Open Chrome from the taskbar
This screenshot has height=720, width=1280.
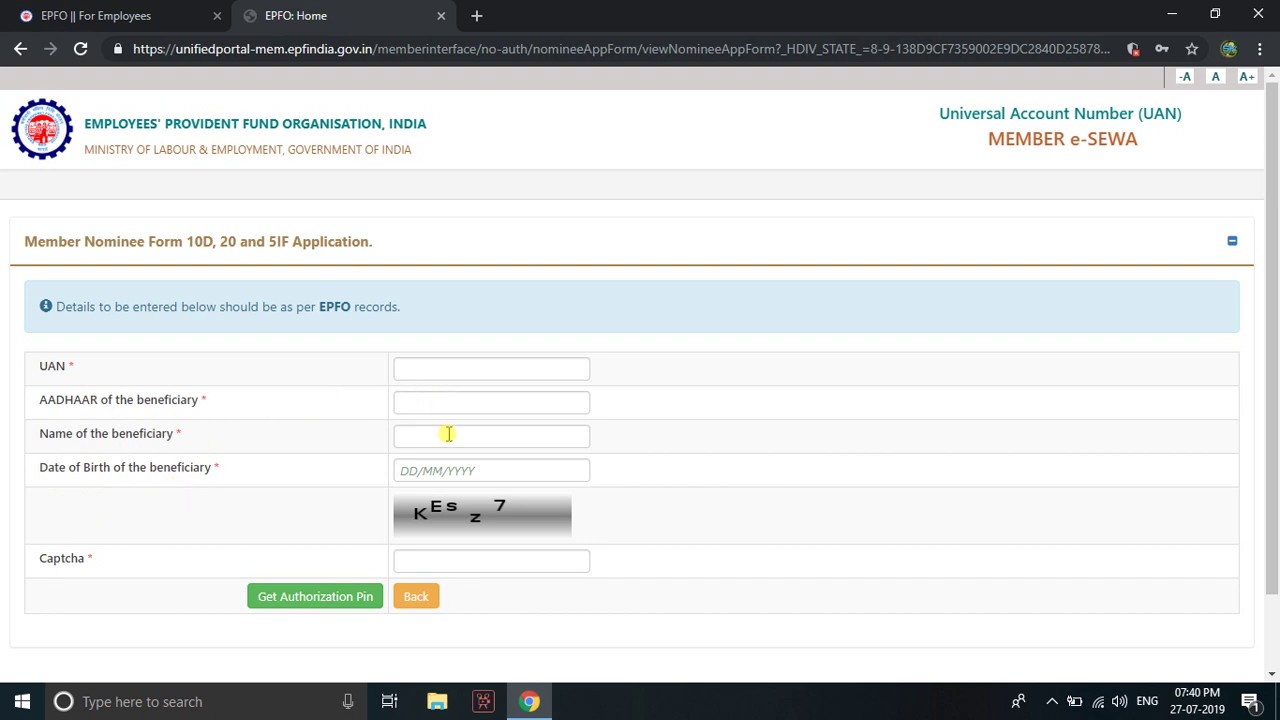pyautogui.click(x=529, y=701)
